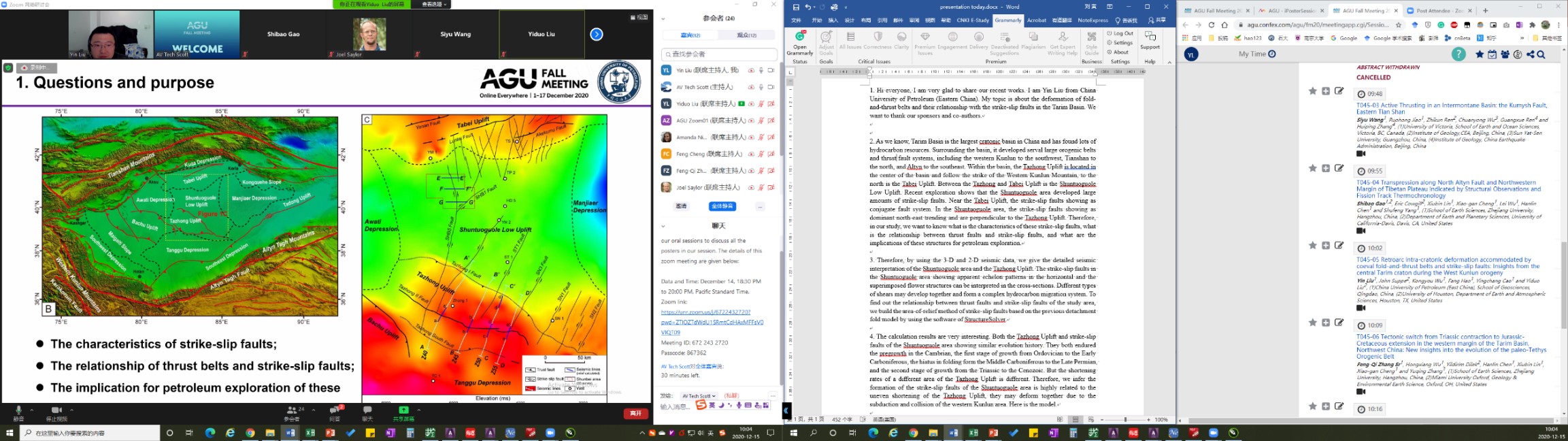This screenshot has height=441, width=1568.
Task: Click the search magnifier in AGU meeting app
Action: pos(1541,54)
